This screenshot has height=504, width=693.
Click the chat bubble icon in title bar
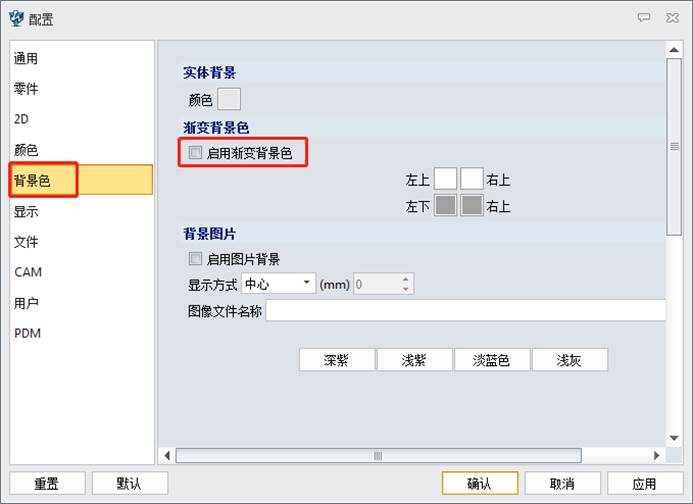click(x=644, y=17)
